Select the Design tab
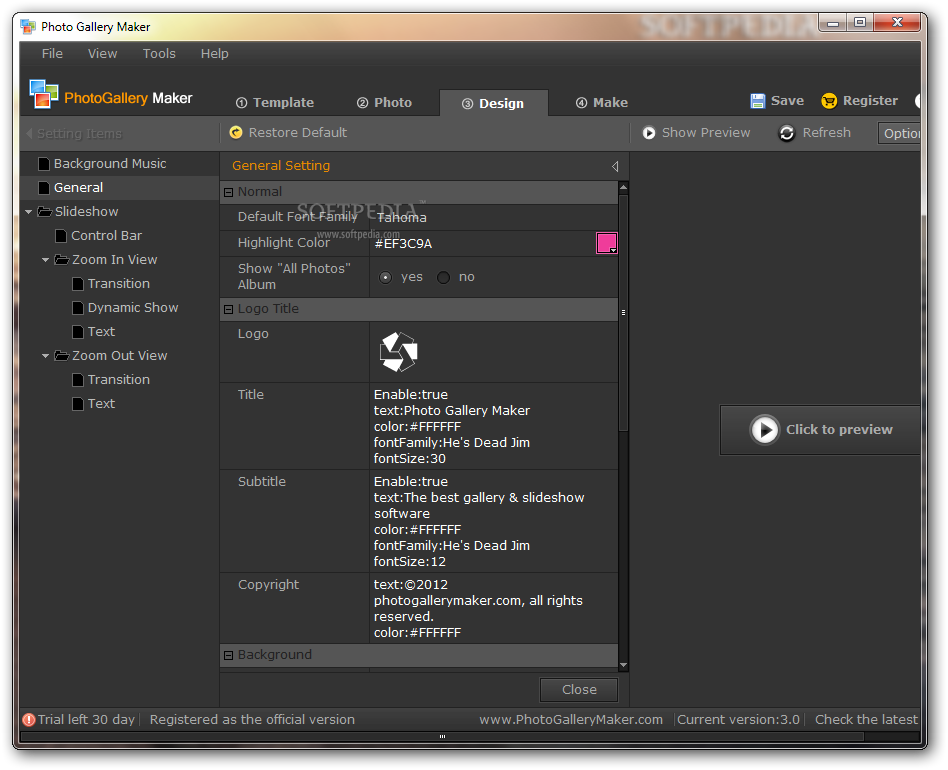This screenshot has width=948, height=770. click(493, 103)
